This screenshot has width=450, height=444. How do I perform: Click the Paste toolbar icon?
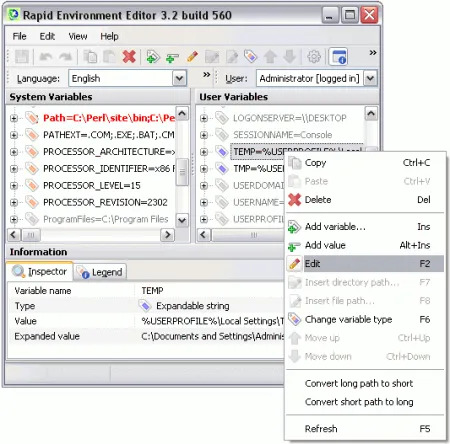[109, 56]
